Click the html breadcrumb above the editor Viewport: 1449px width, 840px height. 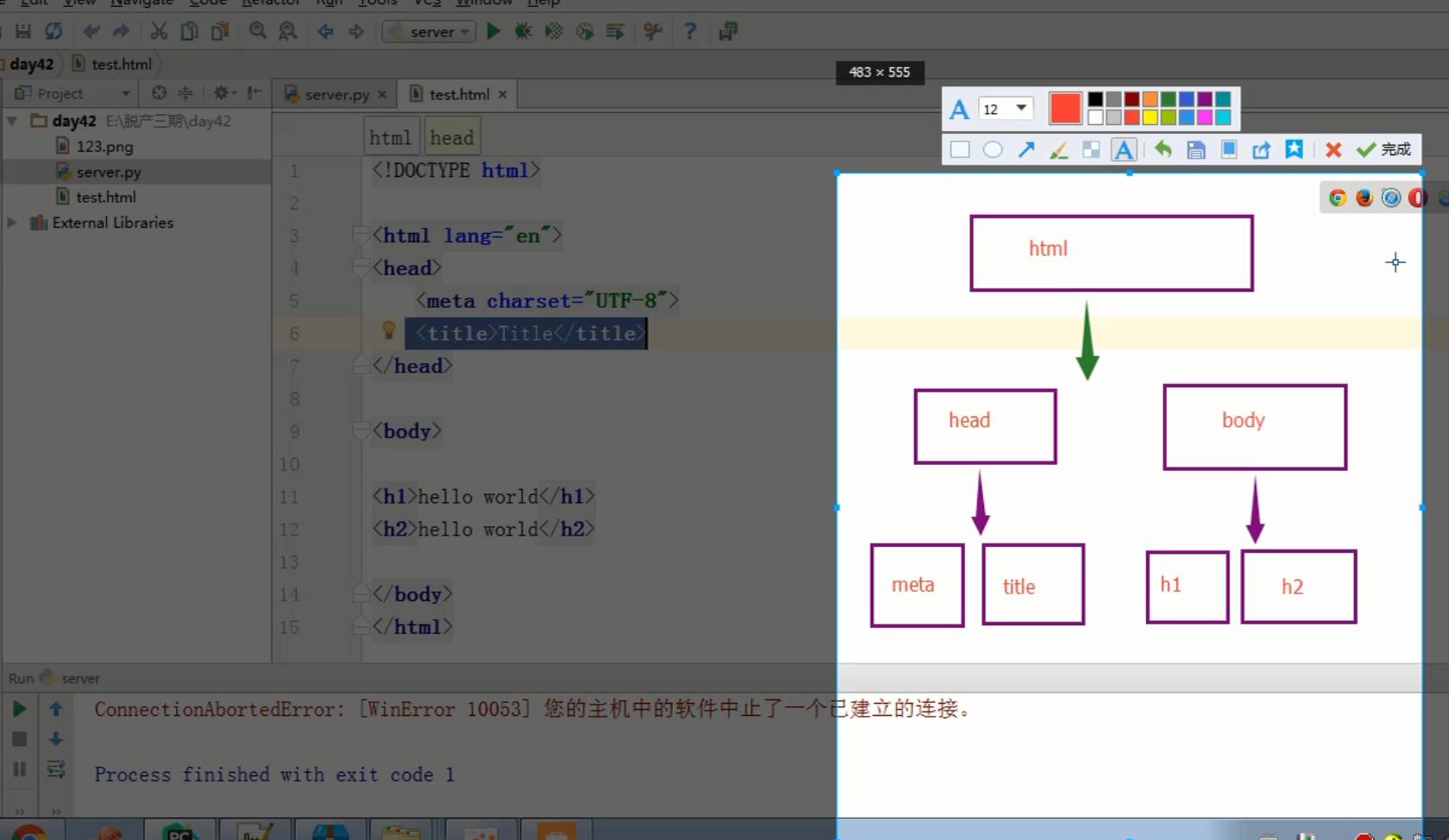point(391,137)
